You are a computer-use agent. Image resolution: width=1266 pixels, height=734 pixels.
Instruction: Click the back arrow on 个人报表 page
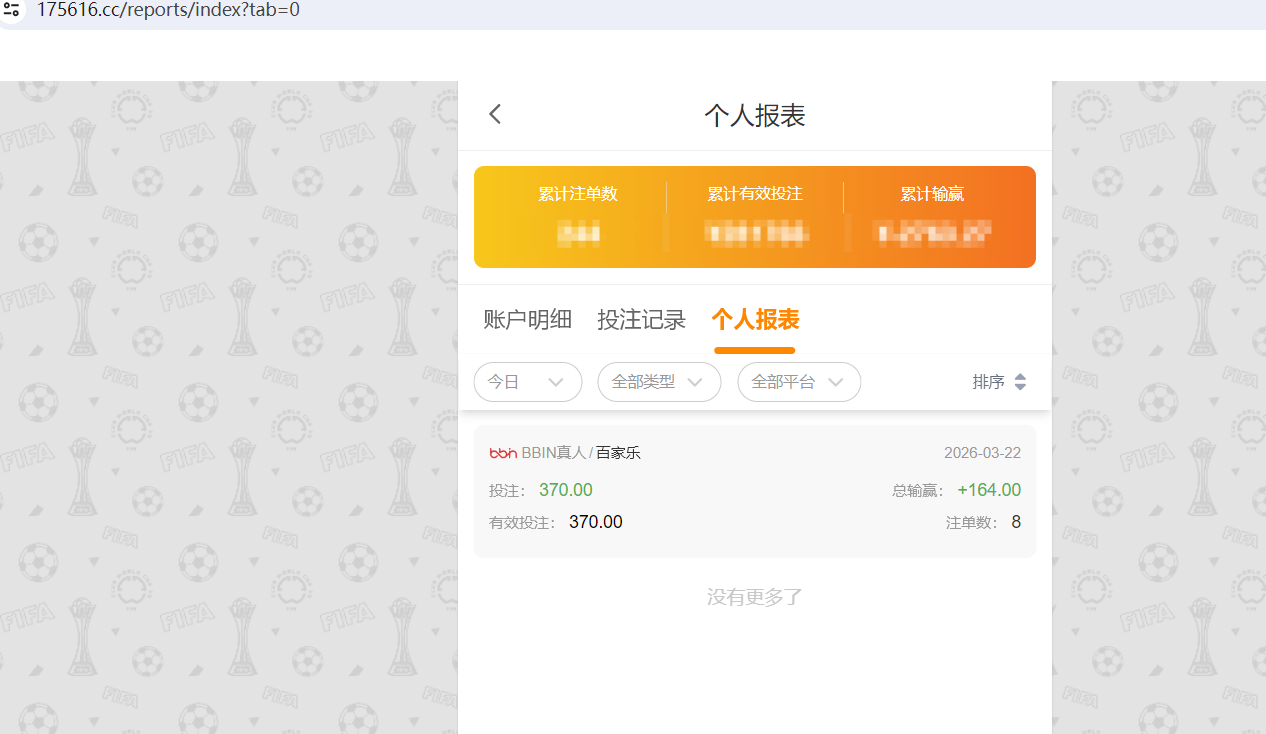[494, 113]
